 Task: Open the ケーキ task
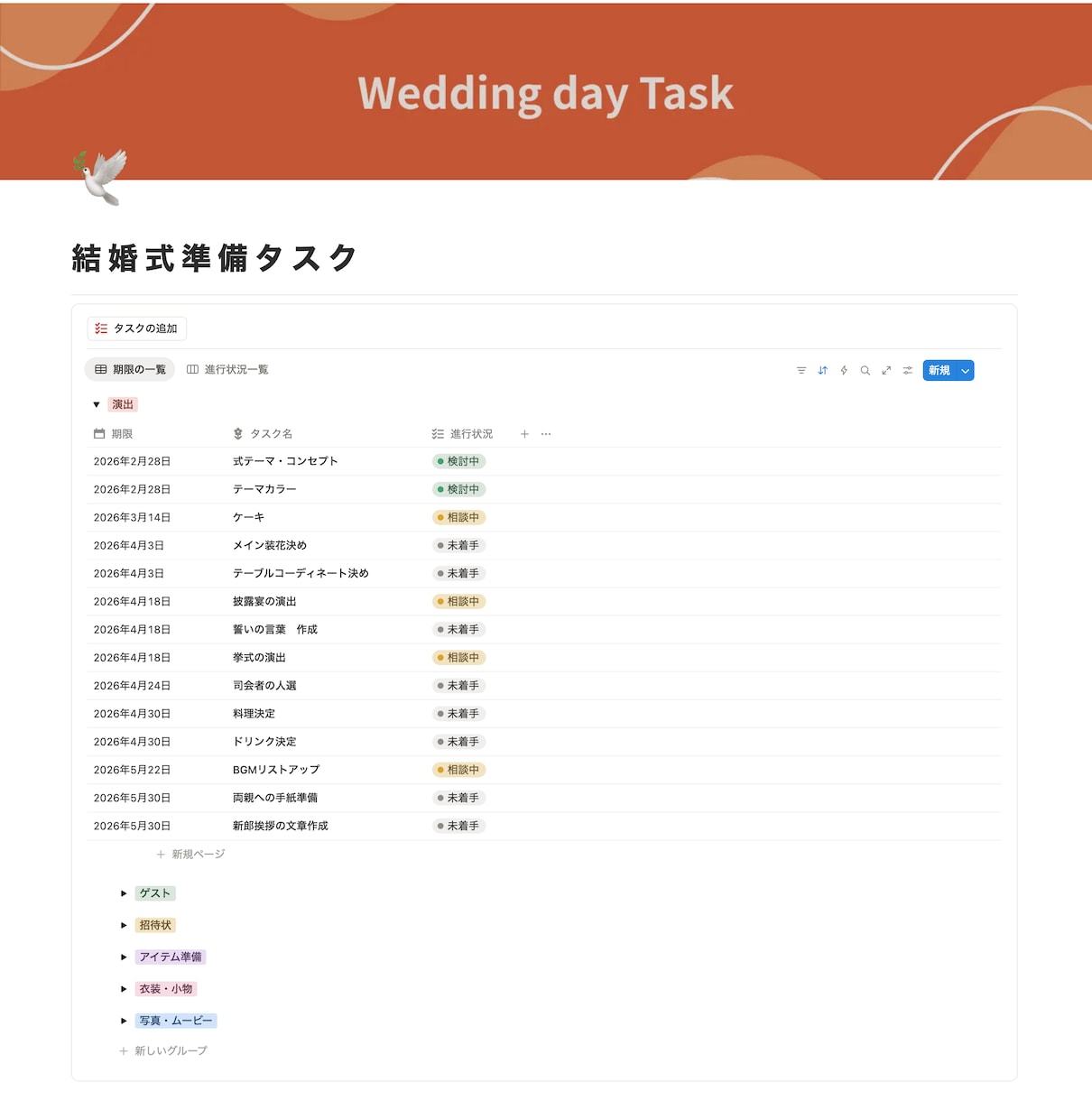point(249,517)
